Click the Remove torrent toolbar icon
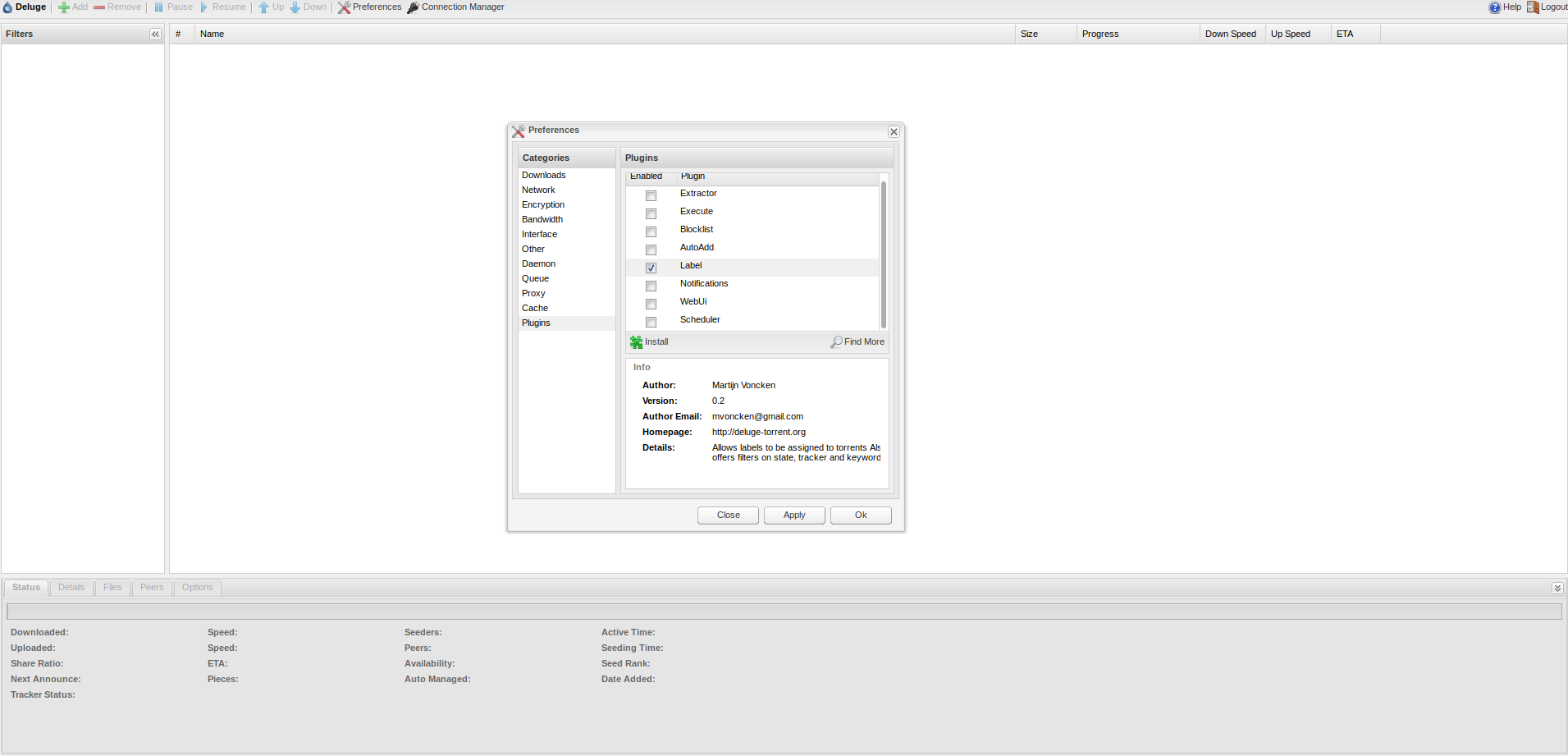 point(99,7)
